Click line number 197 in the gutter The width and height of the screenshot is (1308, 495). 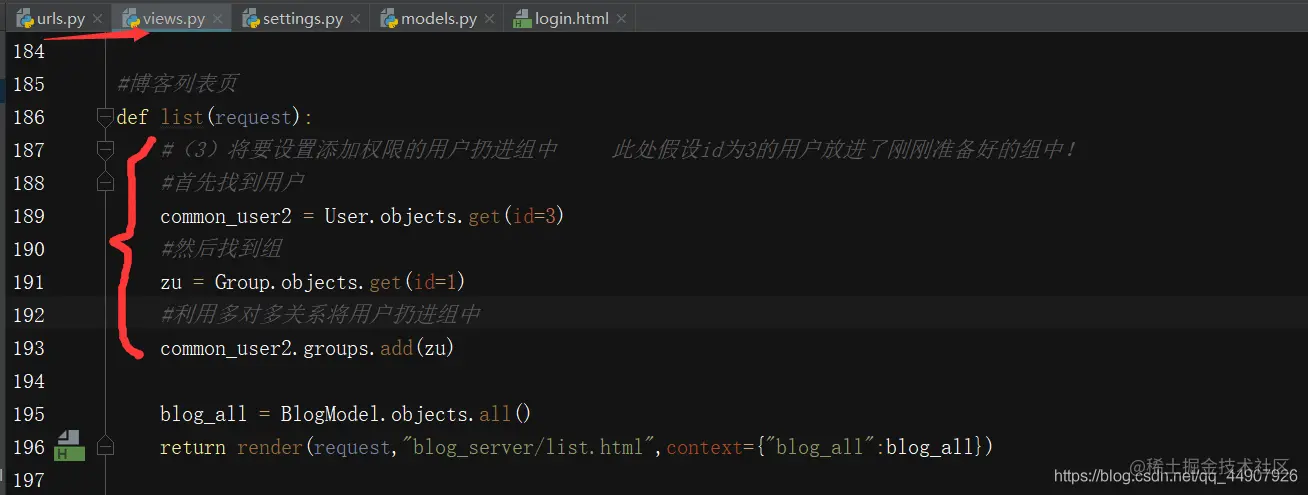click(28, 480)
